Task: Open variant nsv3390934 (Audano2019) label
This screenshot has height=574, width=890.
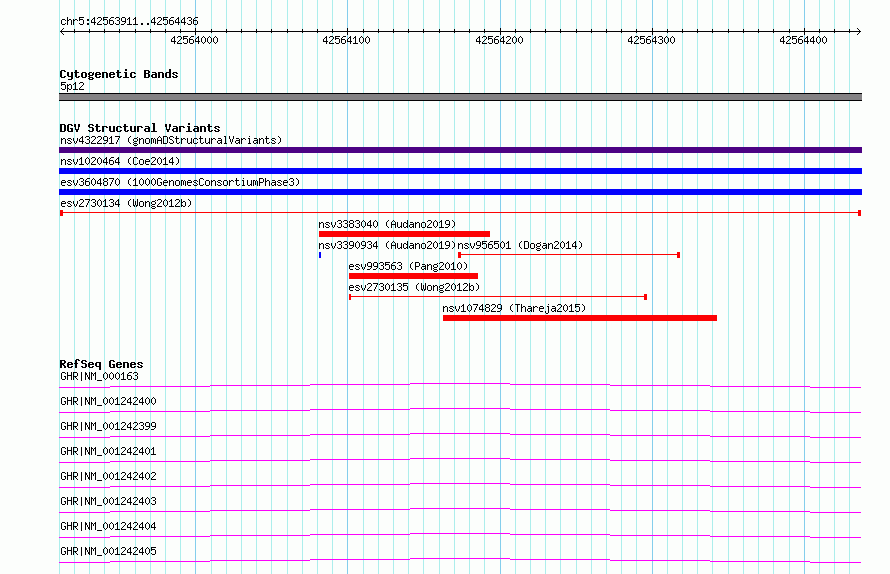Action: coord(387,245)
